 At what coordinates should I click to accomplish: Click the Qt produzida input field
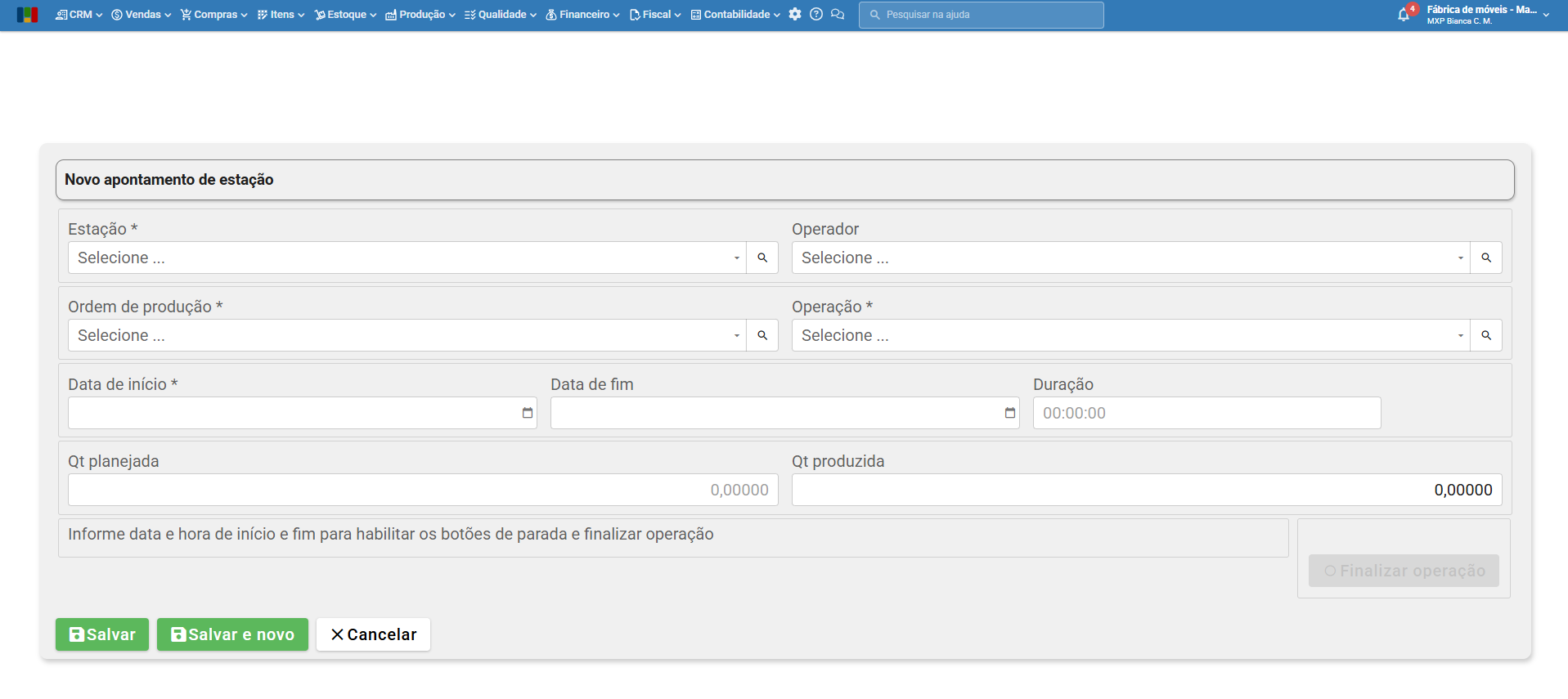click(x=1146, y=490)
